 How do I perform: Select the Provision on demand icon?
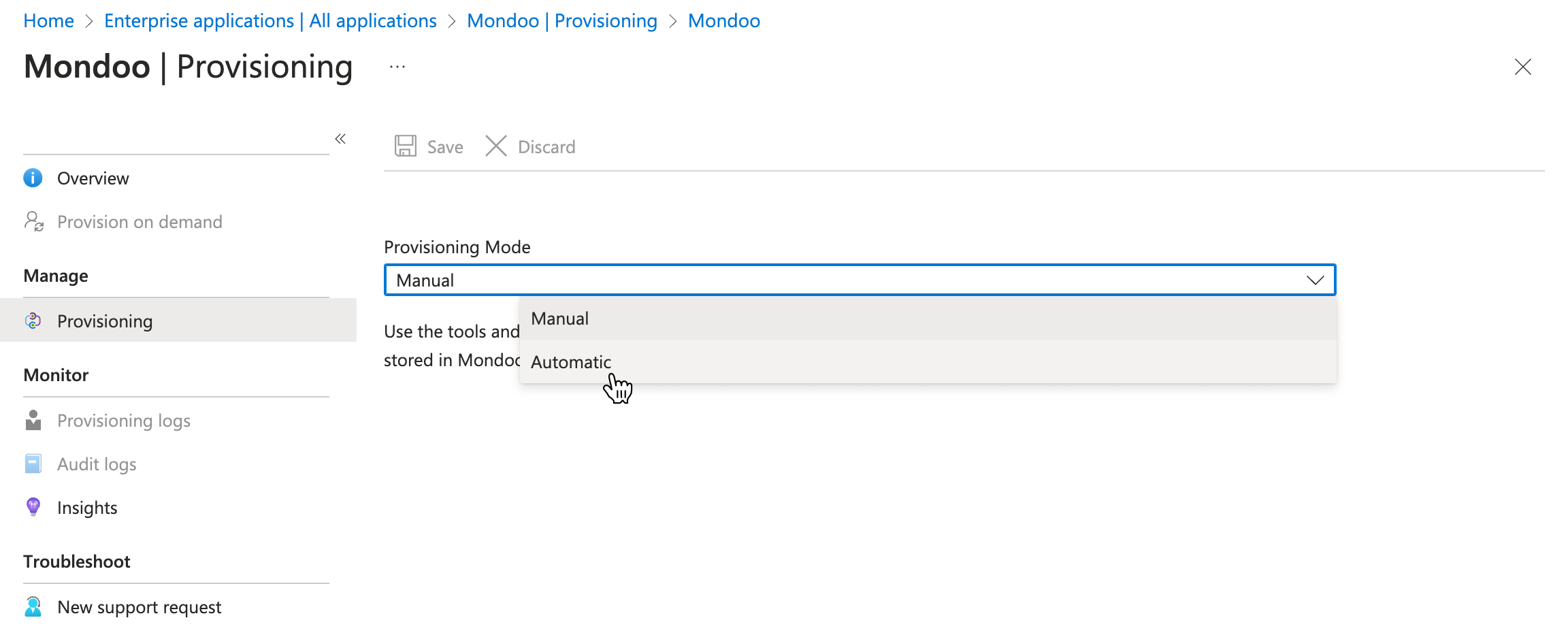tap(32, 221)
